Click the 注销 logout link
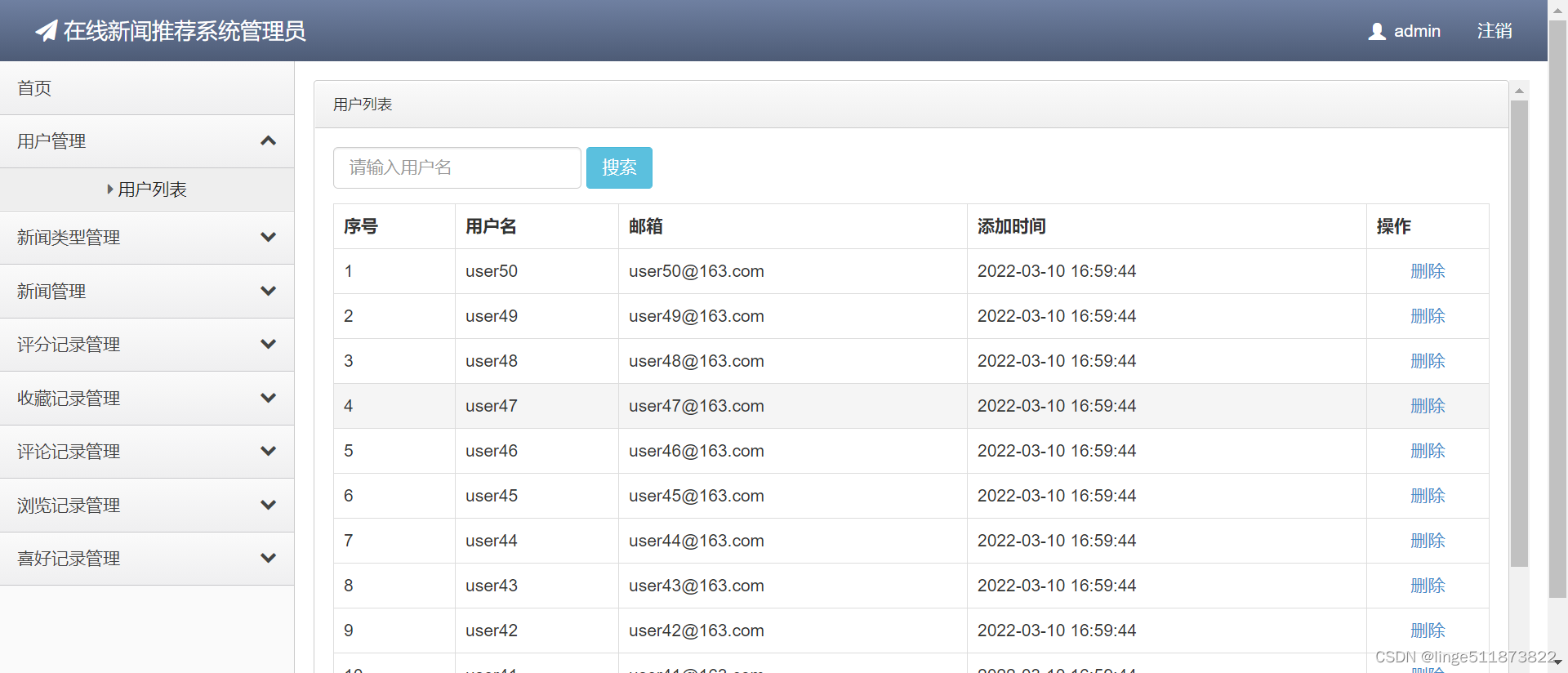The image size is (1568, 673). pos(1494,31)
